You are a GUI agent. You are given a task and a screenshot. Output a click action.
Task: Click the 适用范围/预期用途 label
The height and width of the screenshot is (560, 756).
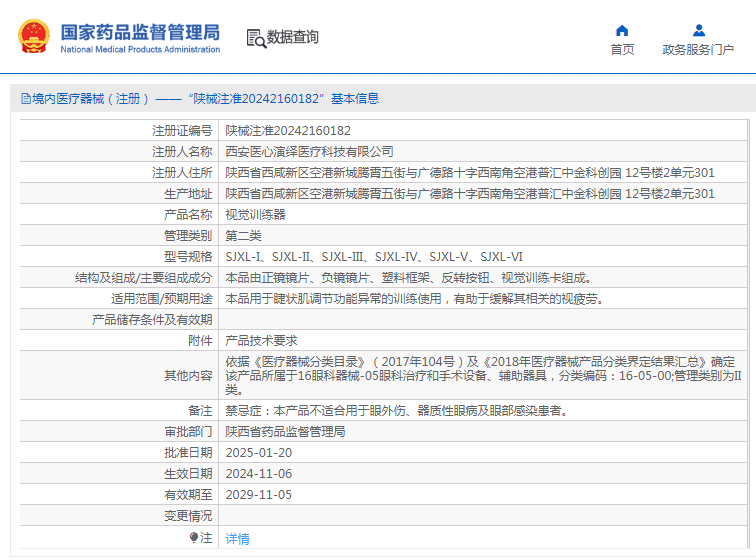pos(162,299)
